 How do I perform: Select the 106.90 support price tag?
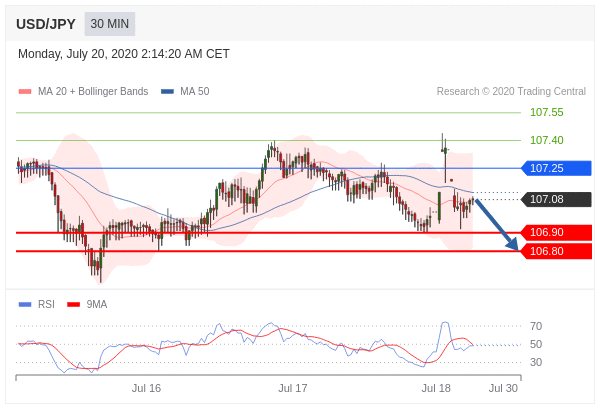click(x=556, y=232)
